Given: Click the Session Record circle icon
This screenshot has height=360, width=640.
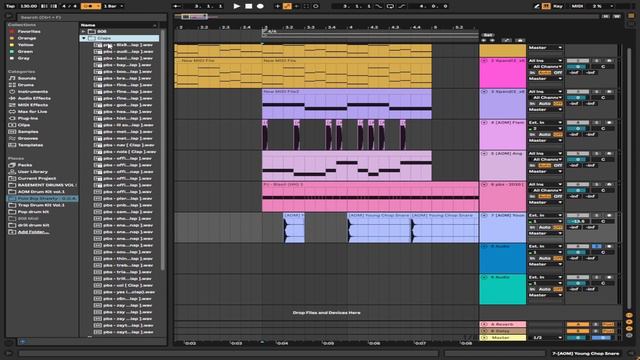Looking at the screenshot, I should coord(316,6).
